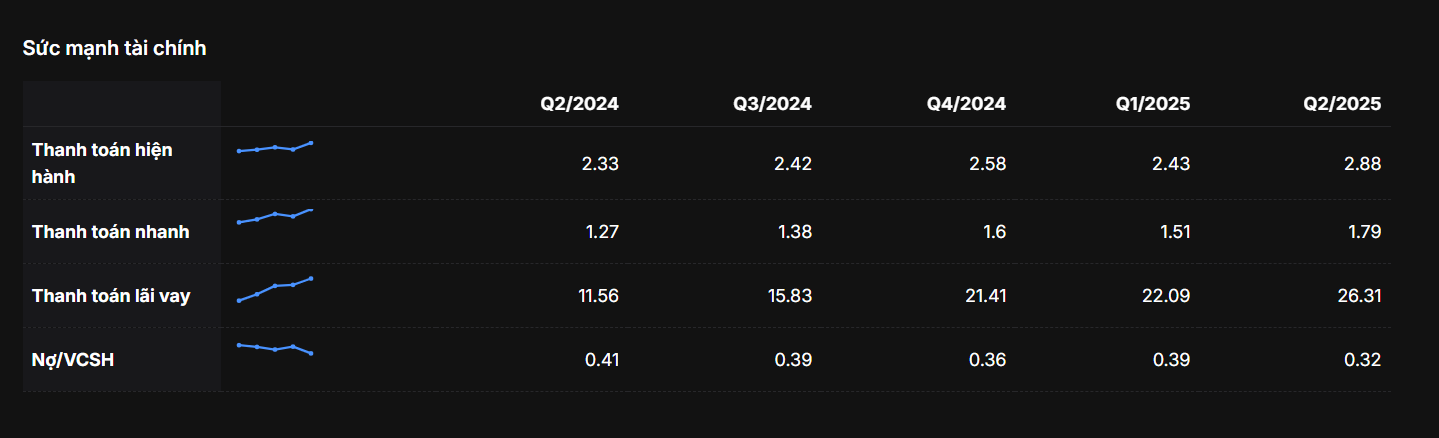Click the Thanh toán hiện hành row label
Viewport: 1439px width, 438px height.
102,163
